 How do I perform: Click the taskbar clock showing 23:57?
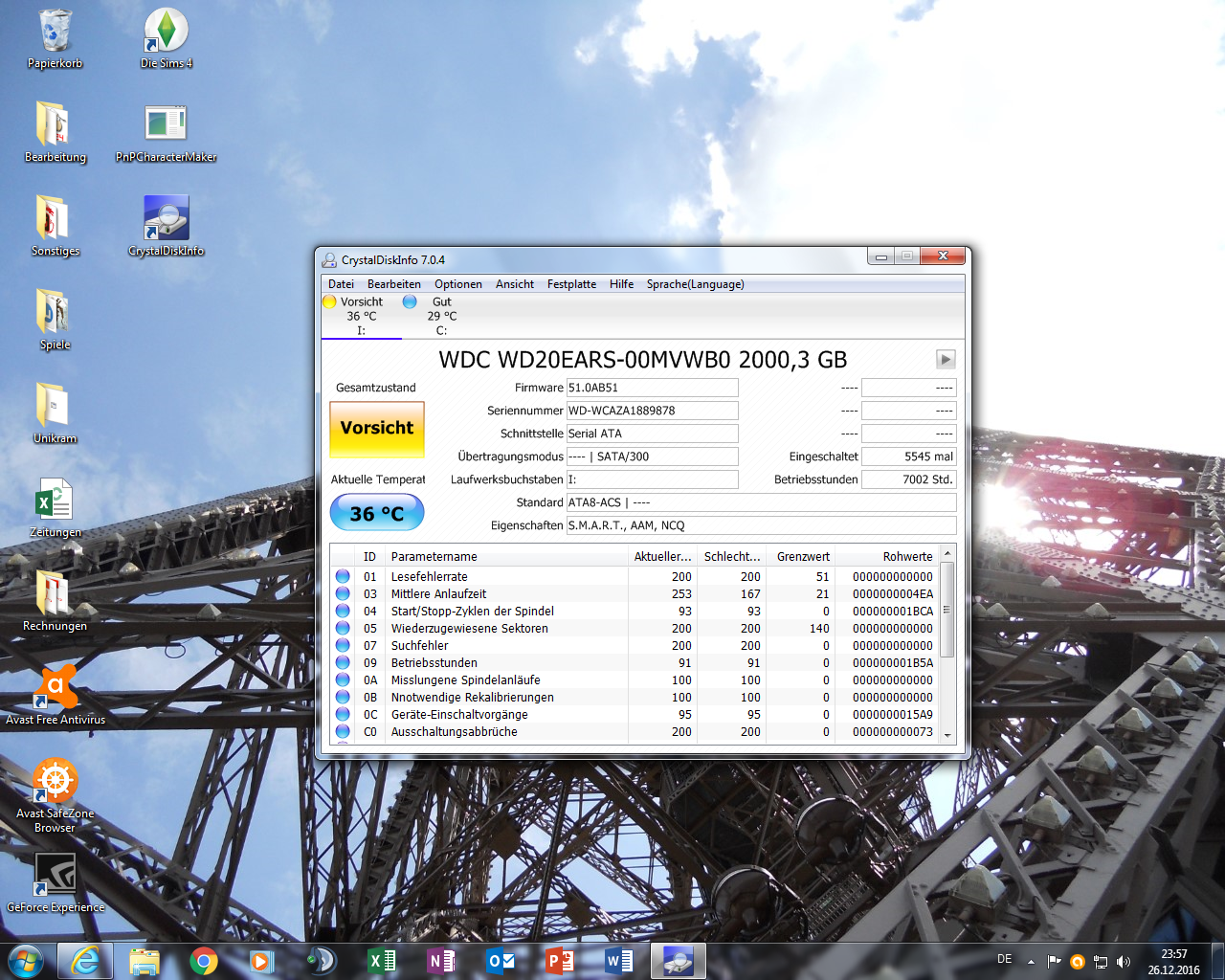[1174, 962]
